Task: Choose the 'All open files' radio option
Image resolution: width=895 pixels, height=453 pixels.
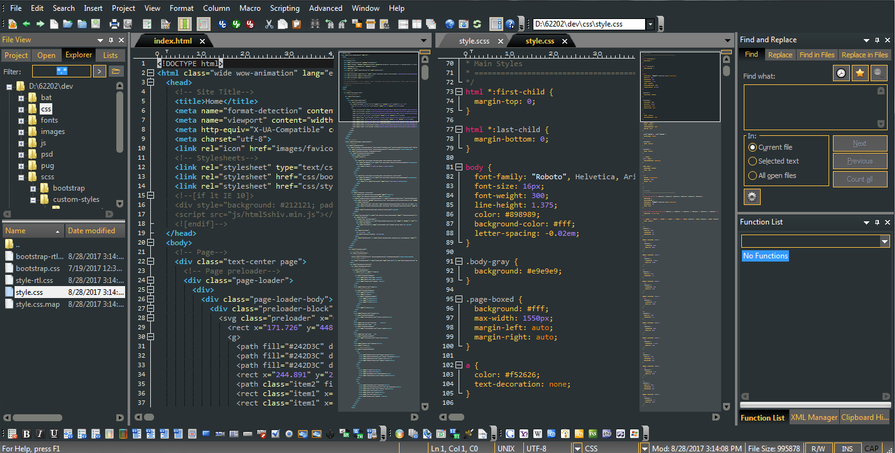Action: click(x=753, y=175)
